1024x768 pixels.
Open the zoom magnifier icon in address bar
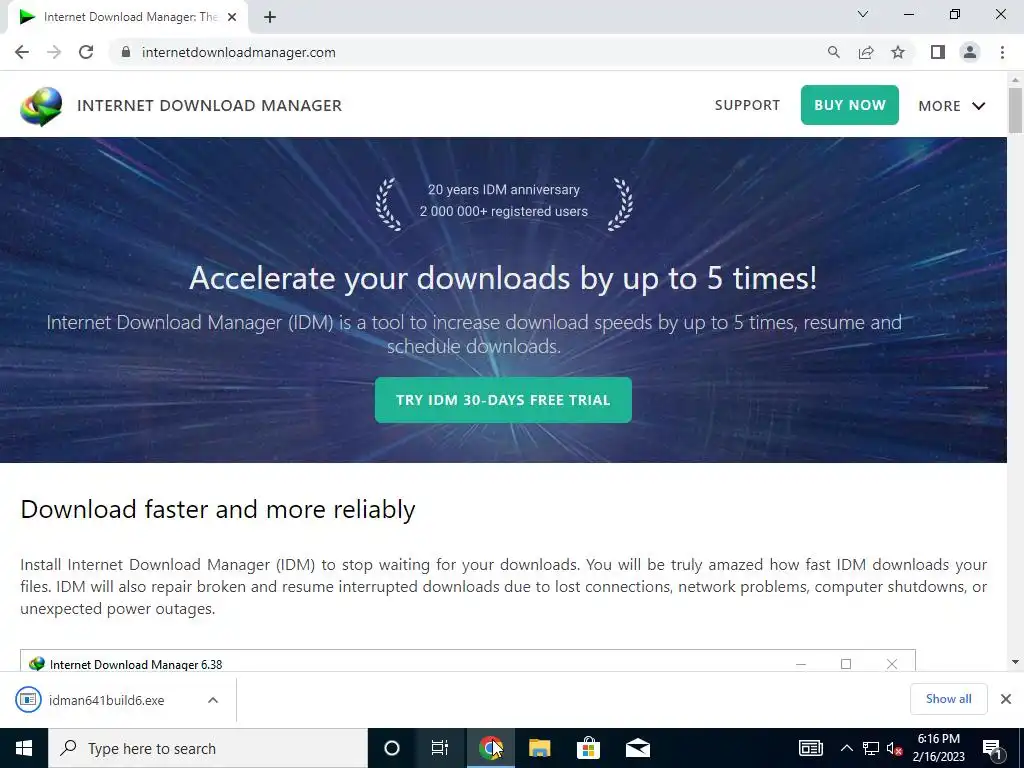click(x=834, y=52)
